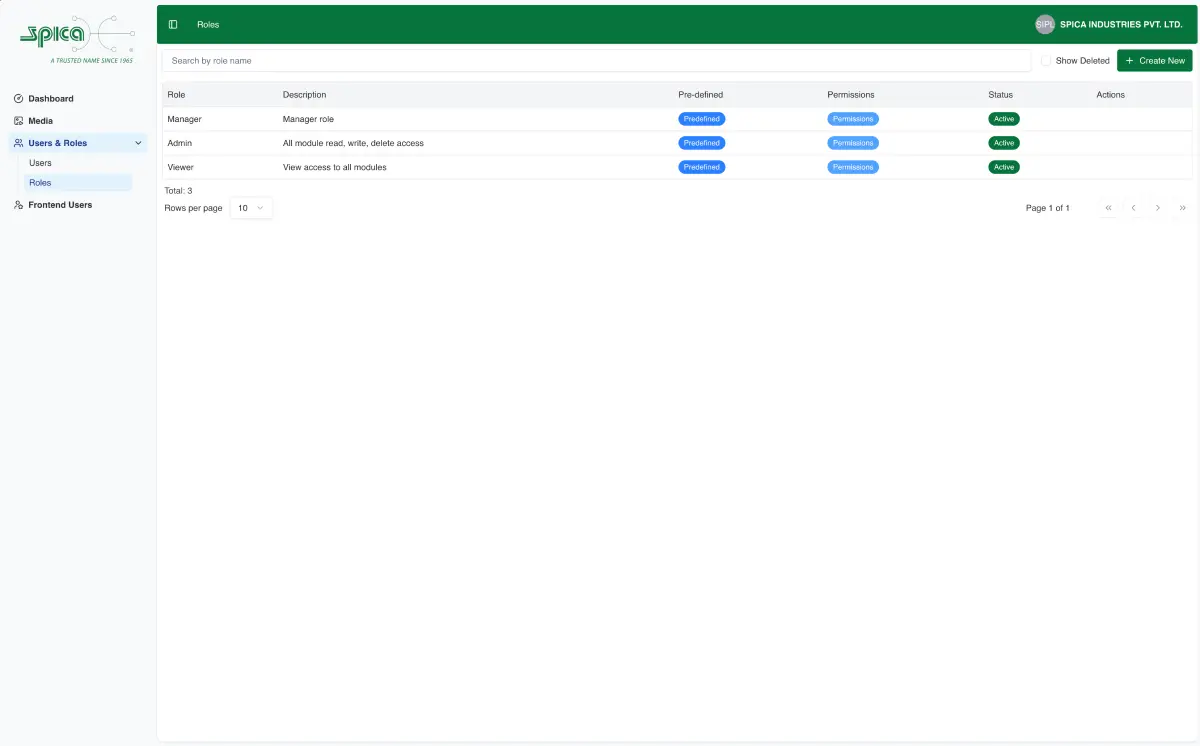Open Frontend Users via its person icon

[18, 204]
